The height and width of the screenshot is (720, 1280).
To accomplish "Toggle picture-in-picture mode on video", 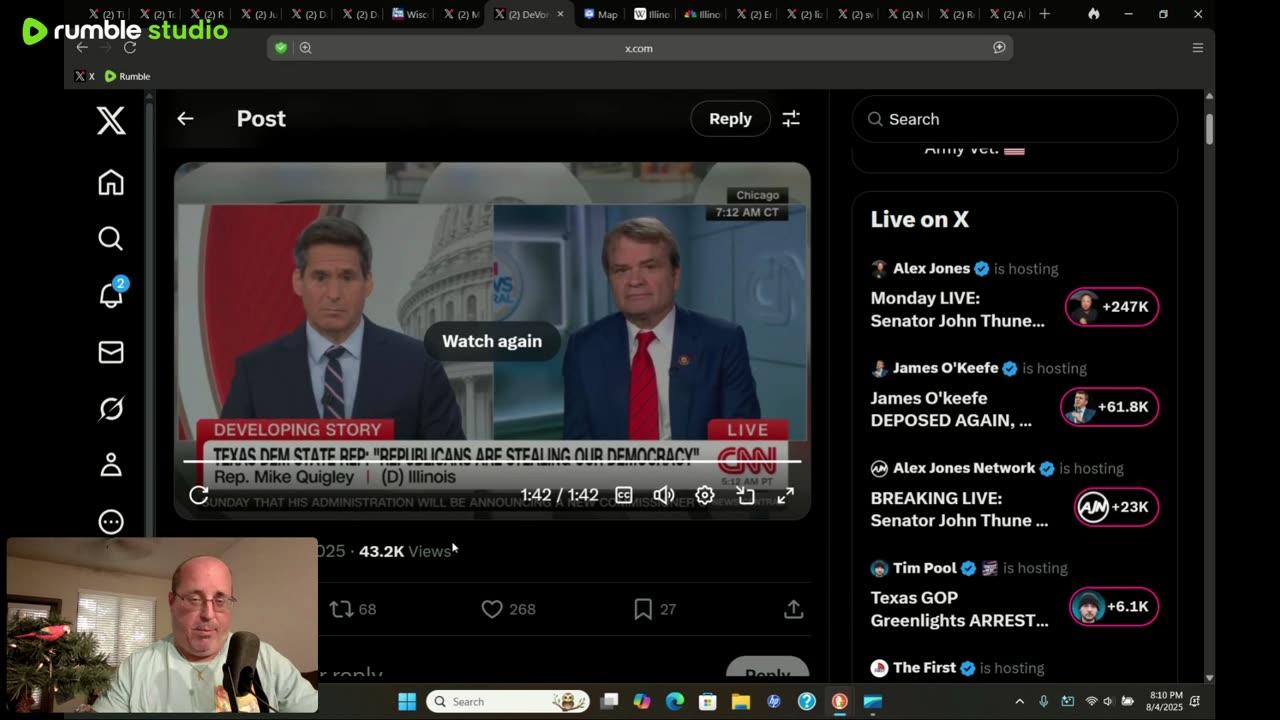I will (745, 495).
